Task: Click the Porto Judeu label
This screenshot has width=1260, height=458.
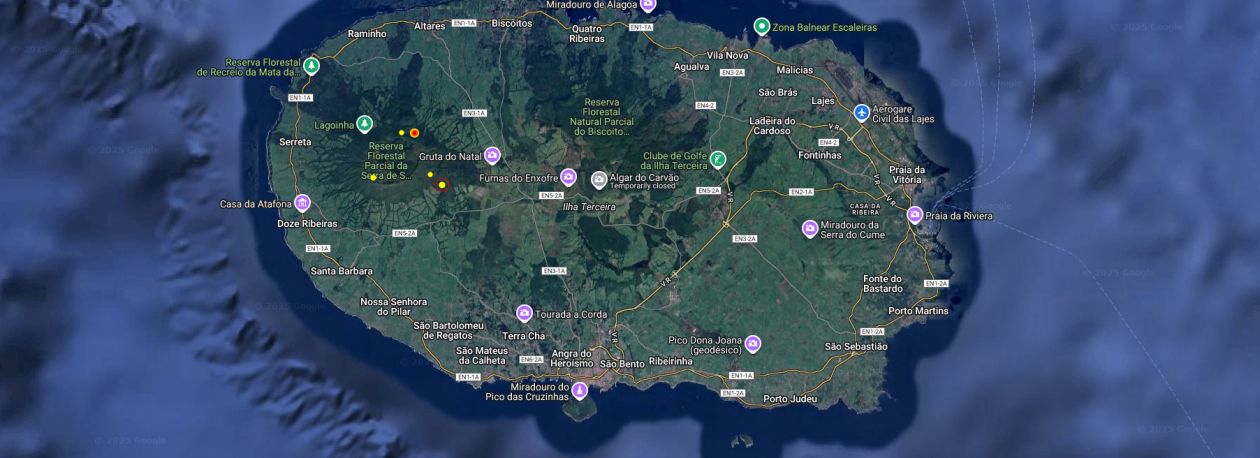Action: [789, 400]
